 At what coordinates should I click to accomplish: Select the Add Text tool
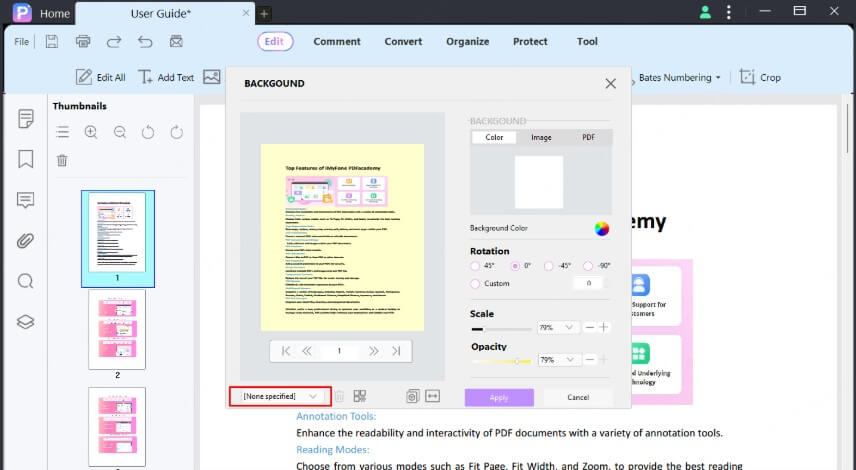[x=166, y=78]
